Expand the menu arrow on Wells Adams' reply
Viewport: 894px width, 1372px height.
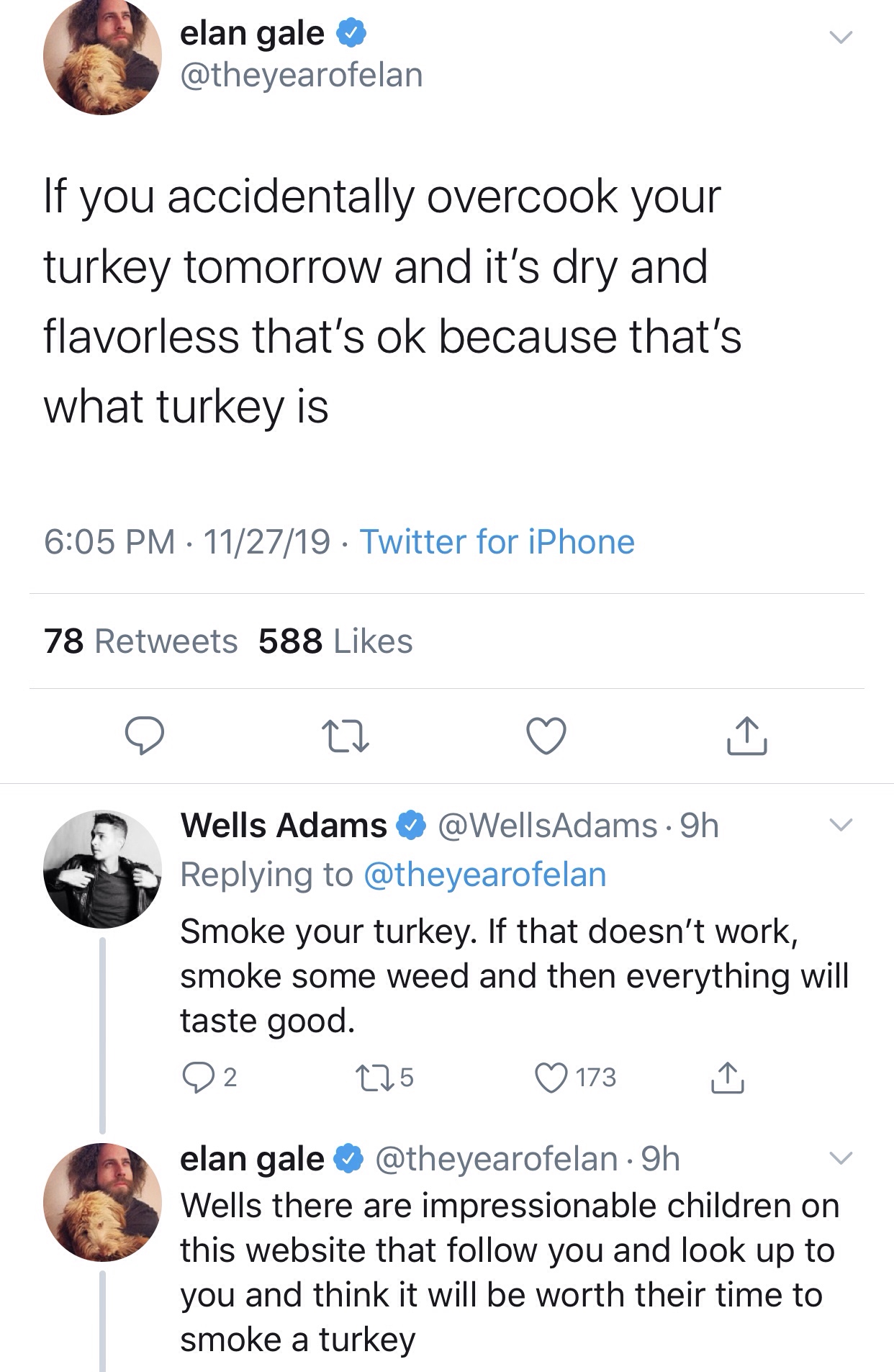coord(840,825)
